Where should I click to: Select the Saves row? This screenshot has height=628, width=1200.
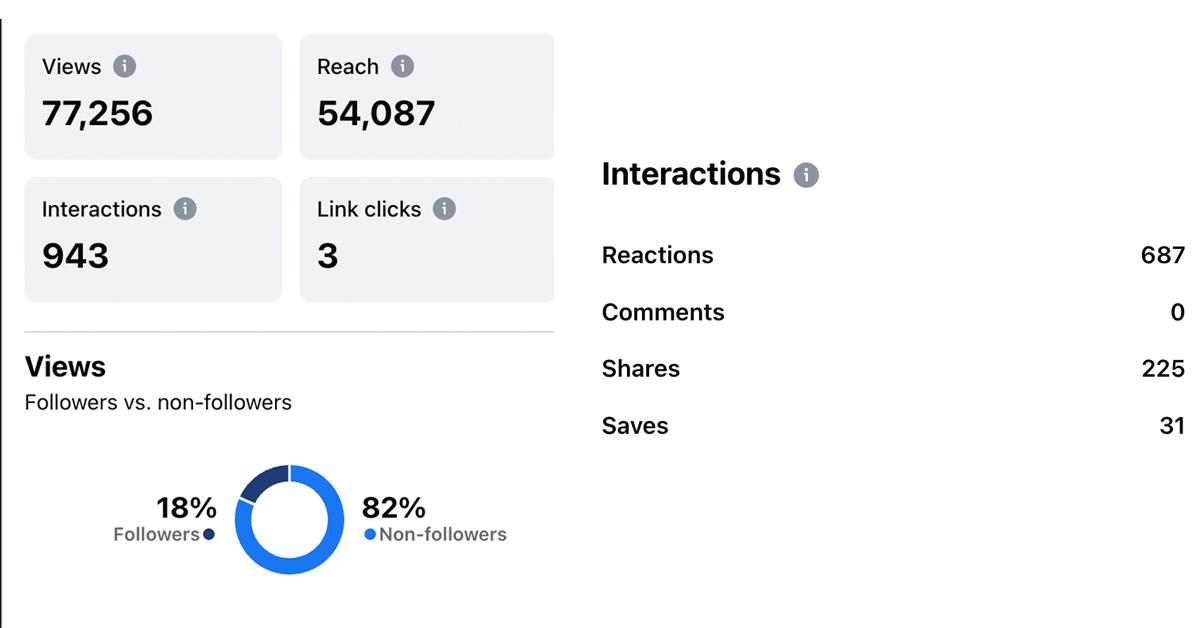click(x=893, y=426)
